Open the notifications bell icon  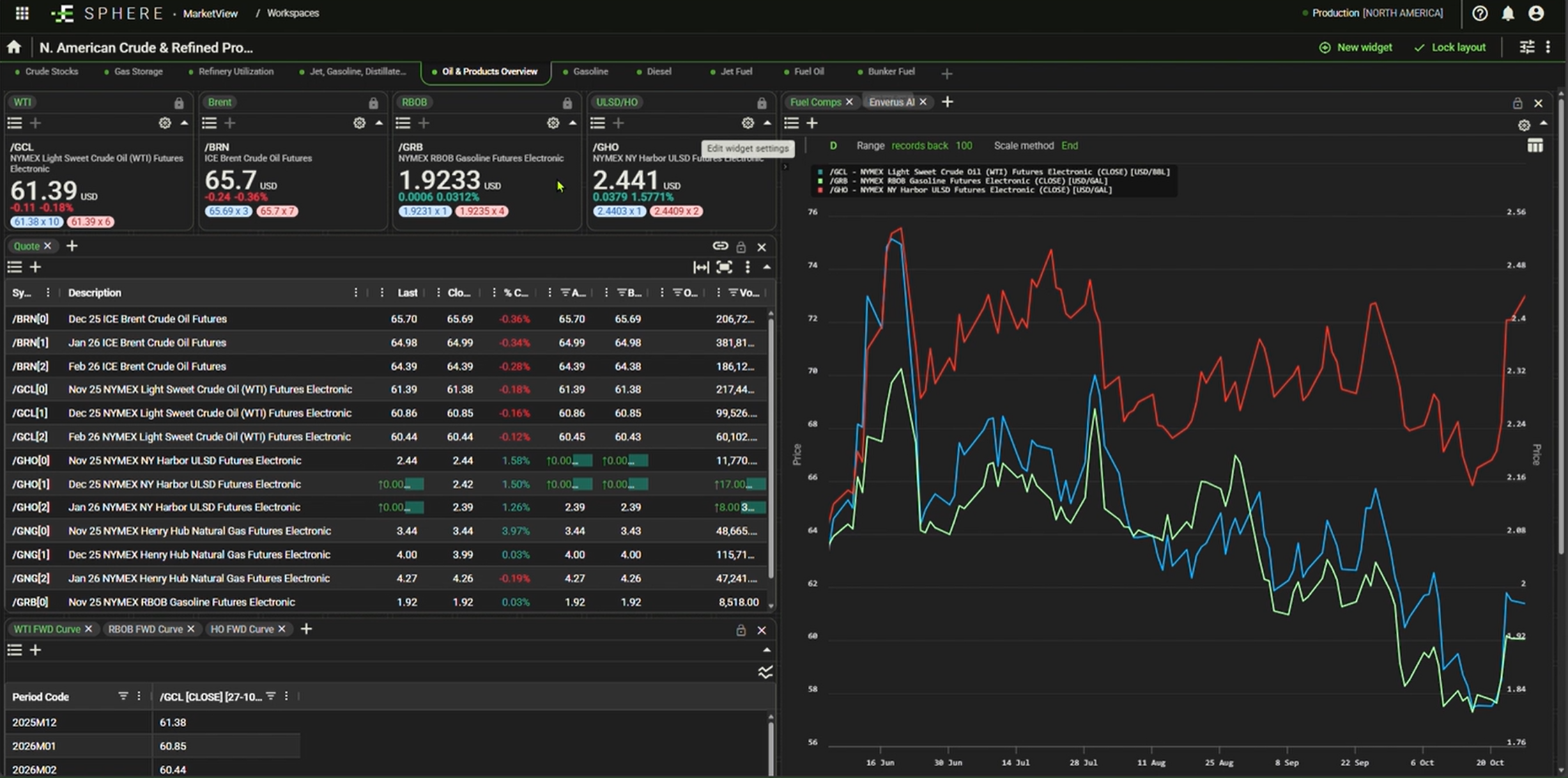click(x=1507, y=13)
